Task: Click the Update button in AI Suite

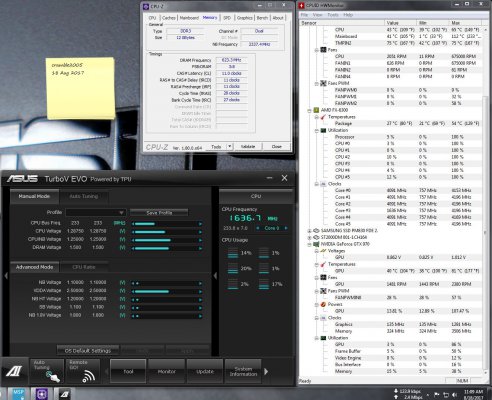Action: click(205, 371)
